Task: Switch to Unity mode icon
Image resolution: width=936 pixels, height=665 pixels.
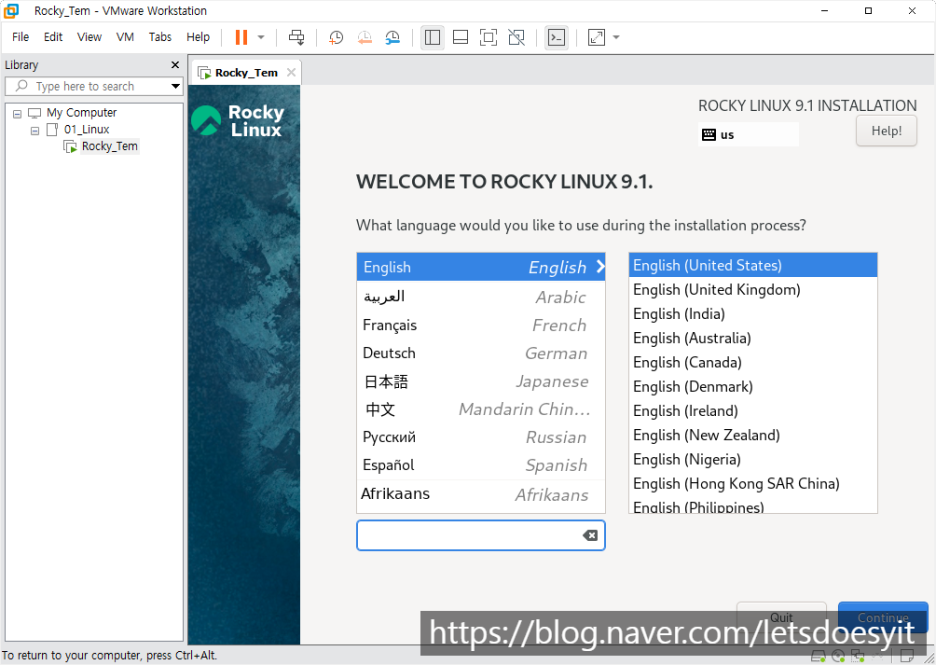Action: pyautogui.click(x=516, y=38)
